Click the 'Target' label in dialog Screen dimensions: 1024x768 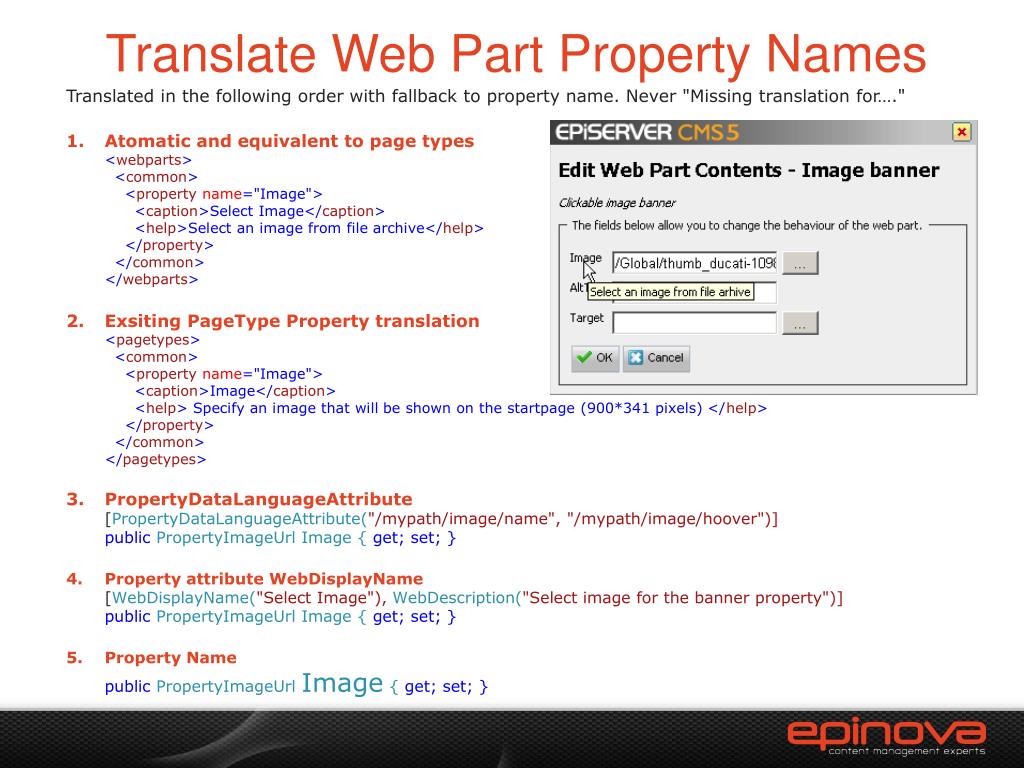[586, 318]
